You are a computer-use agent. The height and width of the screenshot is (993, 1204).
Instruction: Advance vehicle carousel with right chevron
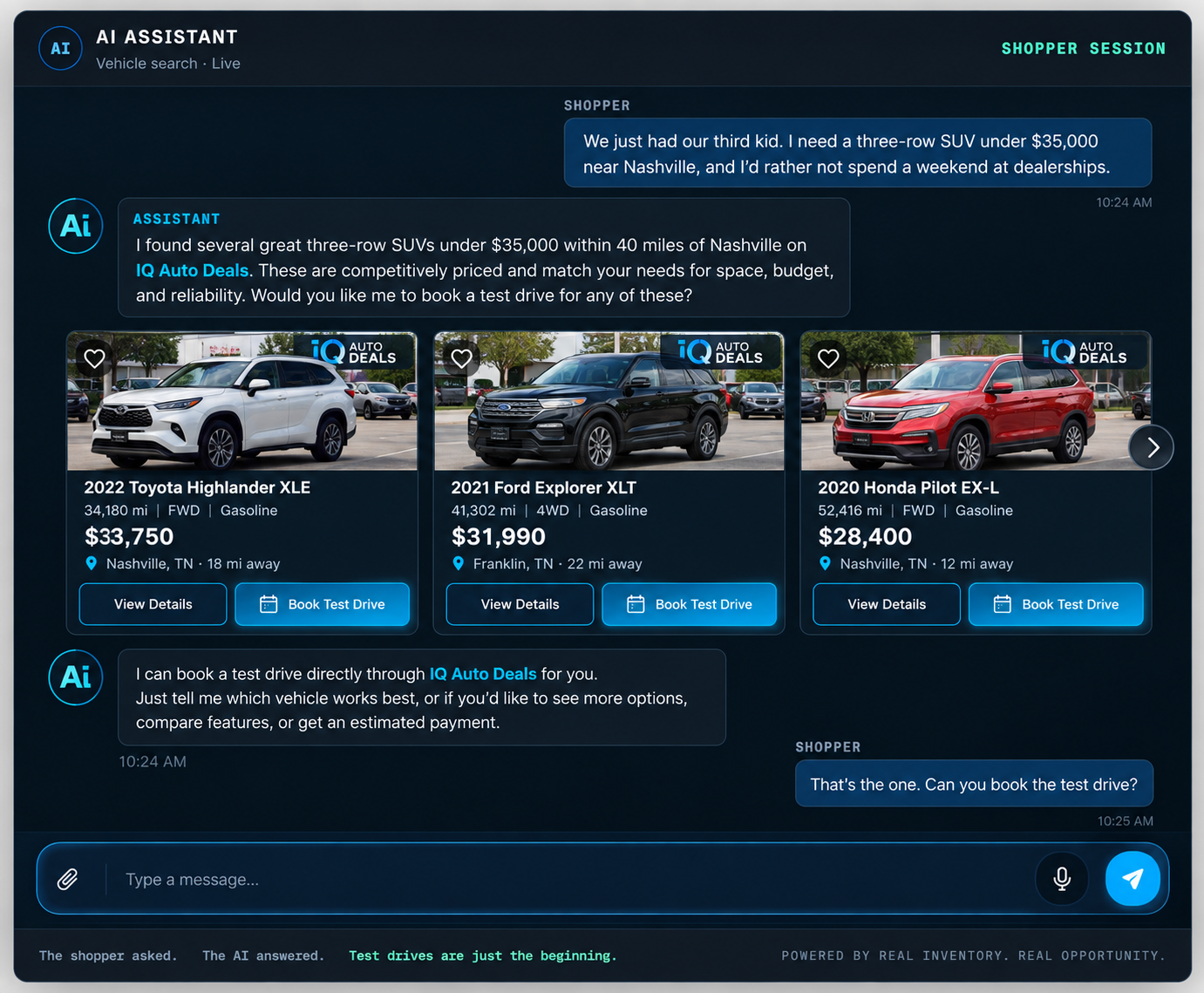1152,447
